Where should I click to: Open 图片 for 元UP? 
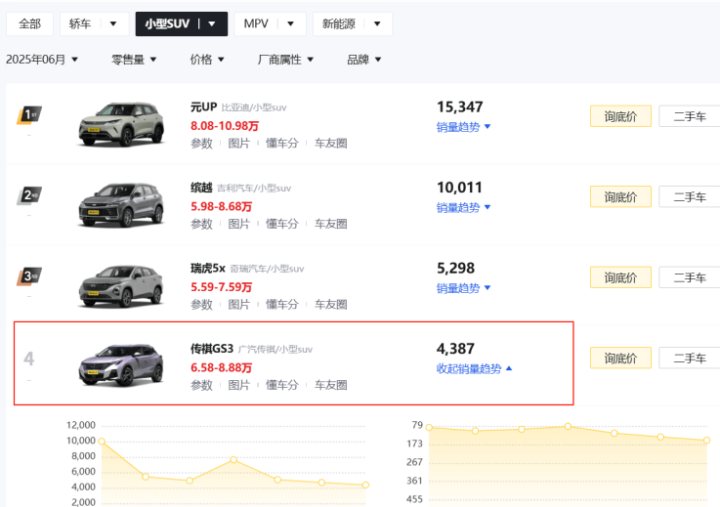pos(239,143)
